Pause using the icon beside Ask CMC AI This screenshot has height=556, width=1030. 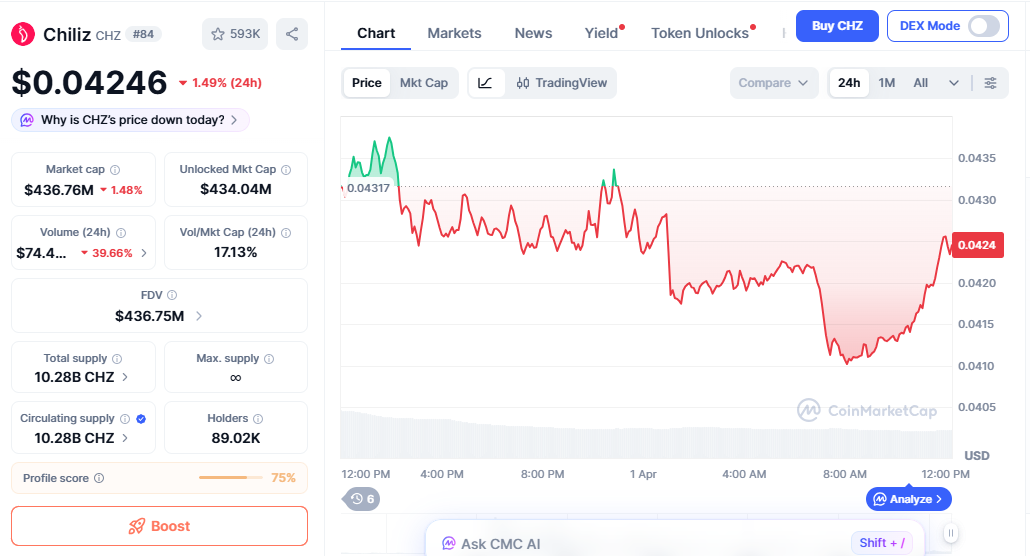951,533
